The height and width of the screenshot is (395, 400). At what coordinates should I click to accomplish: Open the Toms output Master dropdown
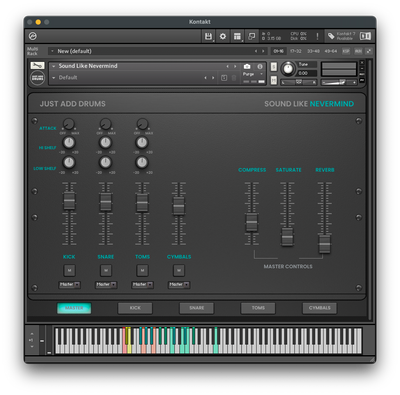142,284
